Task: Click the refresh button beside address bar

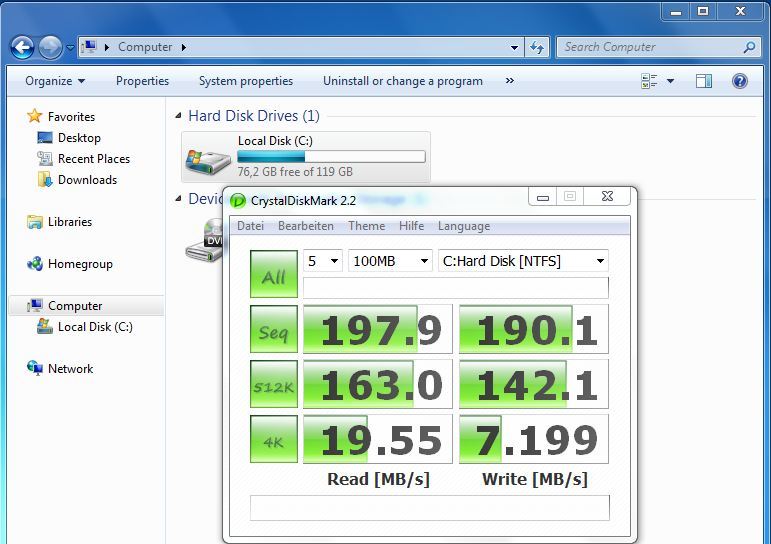Action: [536, 47]
